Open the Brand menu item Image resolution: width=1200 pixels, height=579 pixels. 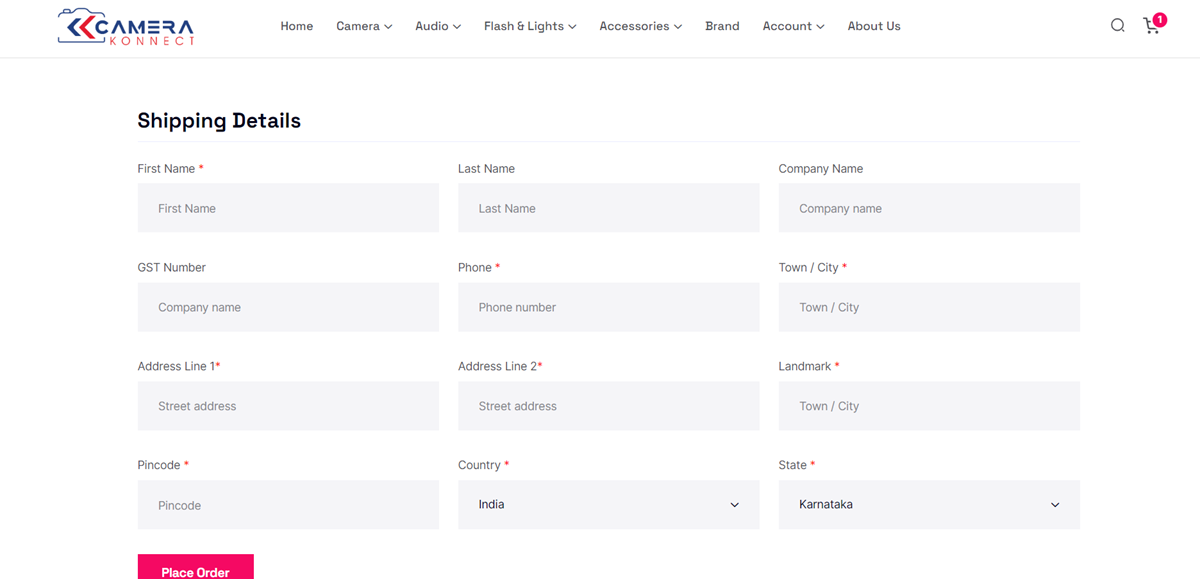click(x=722, y=26)
